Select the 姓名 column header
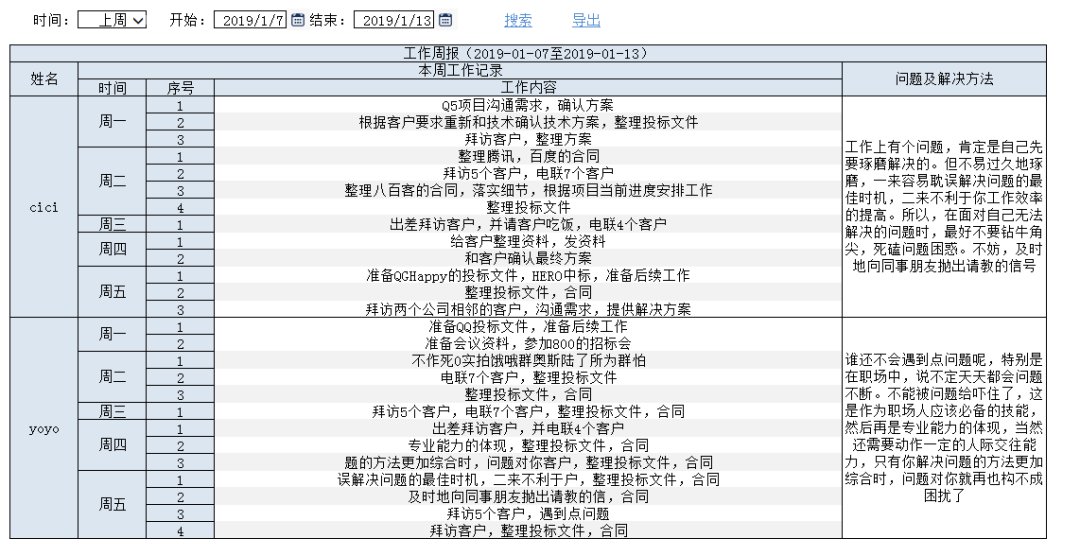Viewport: 1080px width, 556px height. point(44,79)
